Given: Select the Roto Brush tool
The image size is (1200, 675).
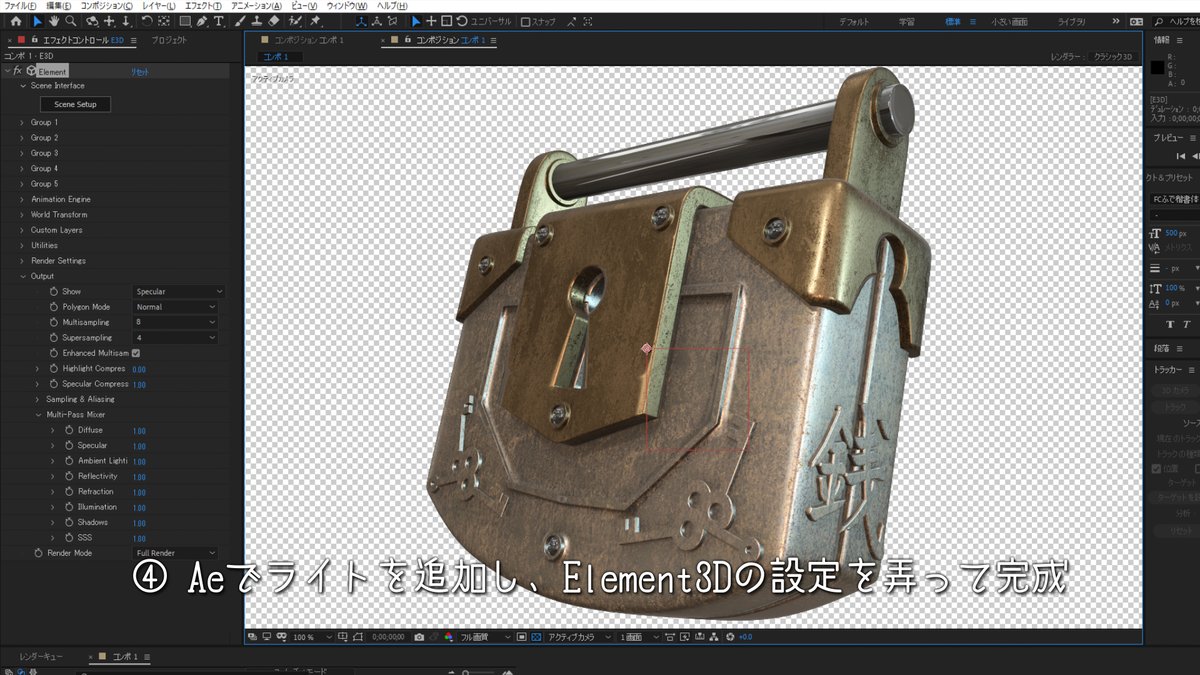Looking at the screenshot, I should pyautogui.click(x=295, y=20).
